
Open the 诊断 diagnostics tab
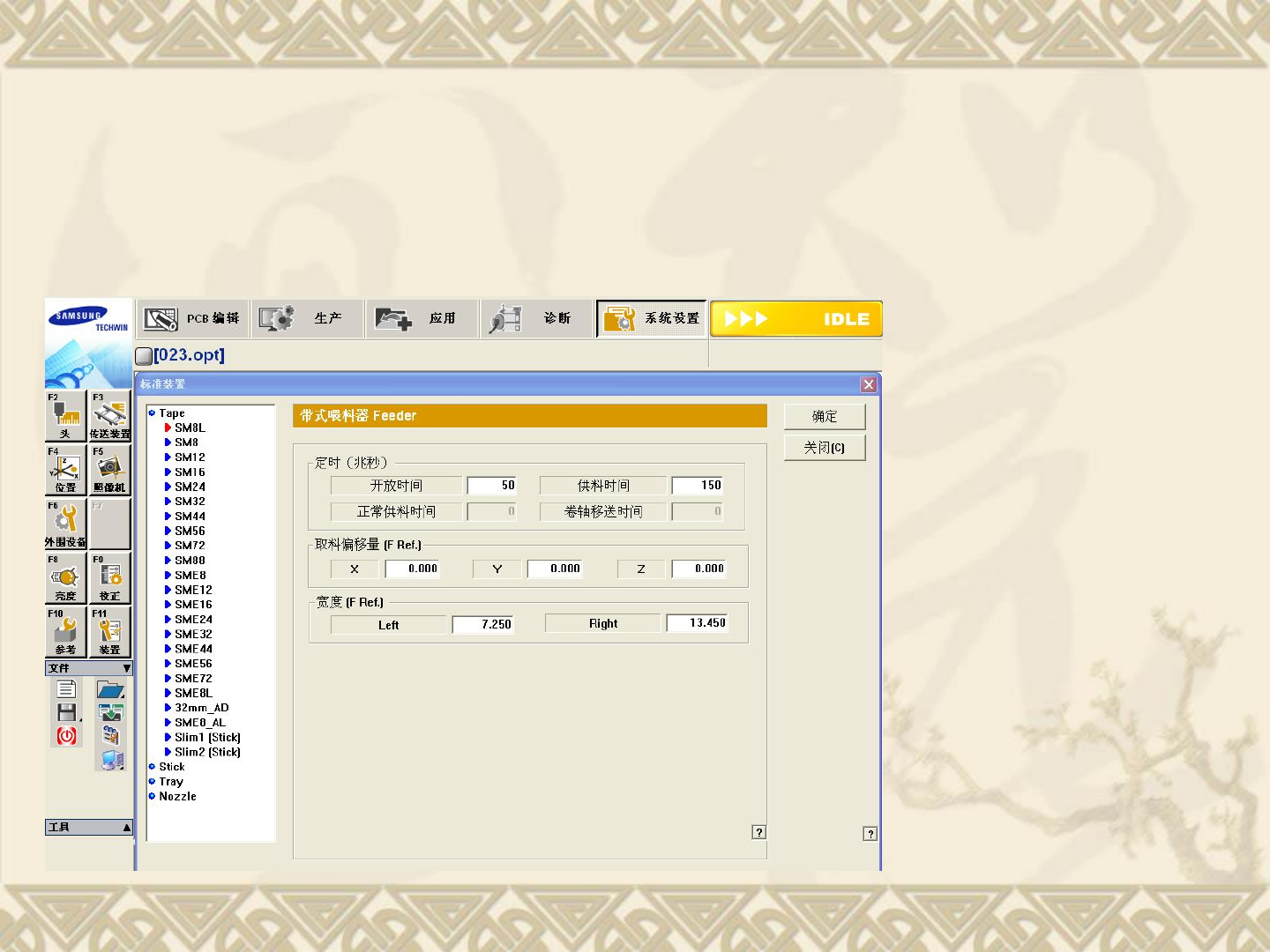click(537, 318)
